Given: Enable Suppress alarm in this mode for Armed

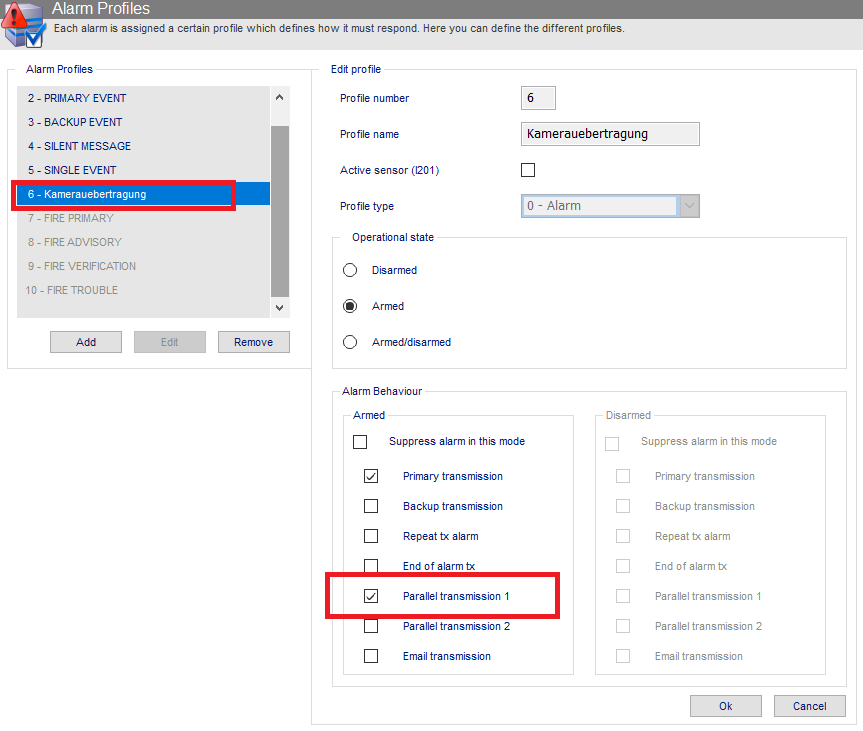Looking at the screenshot, I should (x=360, y=442).
